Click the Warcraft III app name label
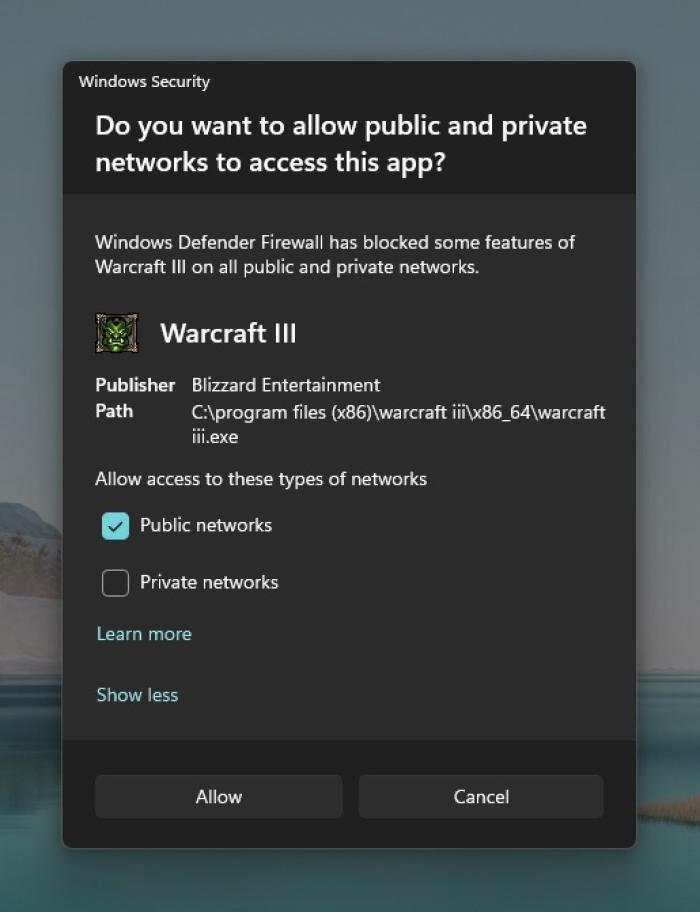The width and height of the screenshot is (700, 912). pyautogui.click(x=228, y=332)
